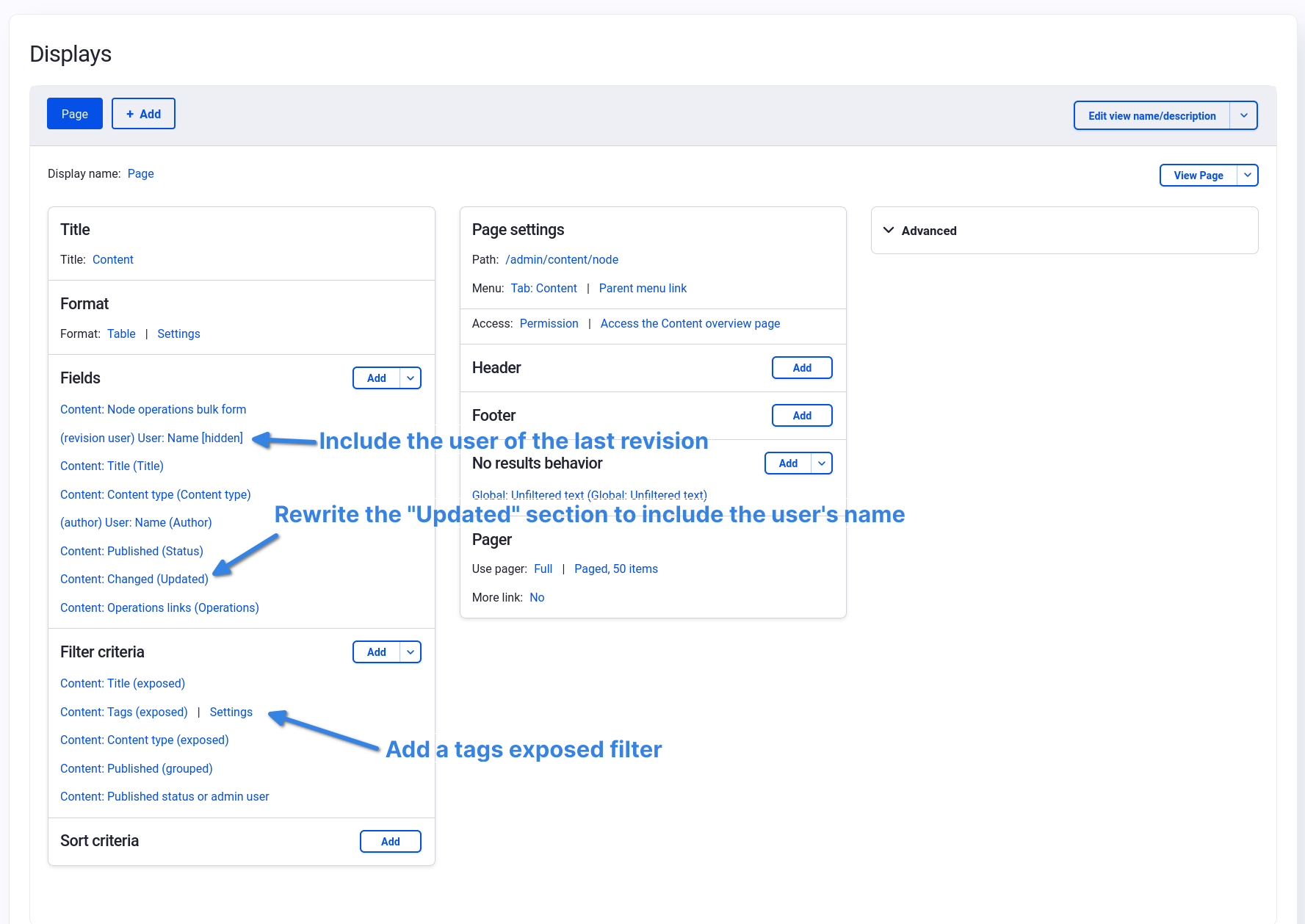The height and width of the screenshot is (924, 1305).
Task: Click the Content: Changed (Updated) field
Action: [x=134, y=580]
